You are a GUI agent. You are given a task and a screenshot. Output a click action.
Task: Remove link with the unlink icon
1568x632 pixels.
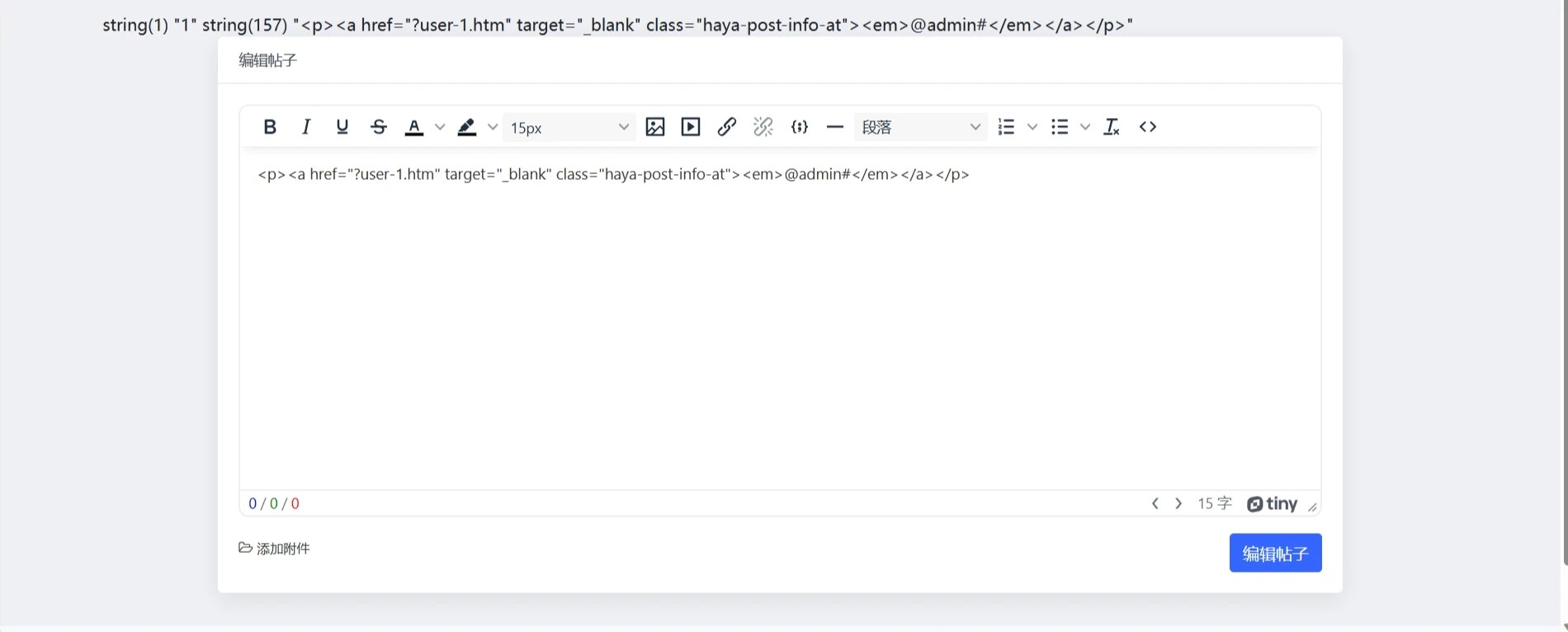click(763, 127)
